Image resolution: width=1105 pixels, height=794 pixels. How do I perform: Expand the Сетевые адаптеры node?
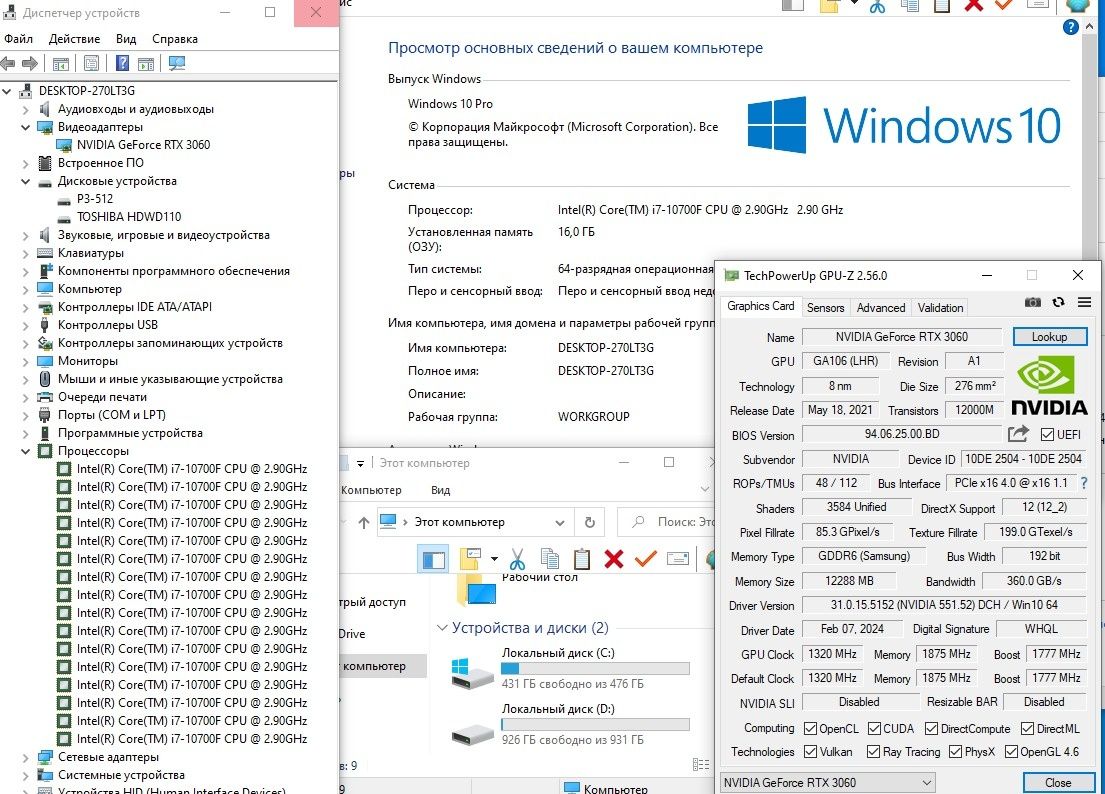coord(25,757)
